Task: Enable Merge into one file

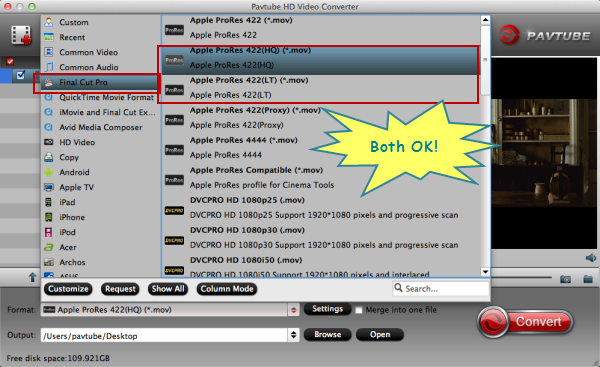Action: click(359, 310)
